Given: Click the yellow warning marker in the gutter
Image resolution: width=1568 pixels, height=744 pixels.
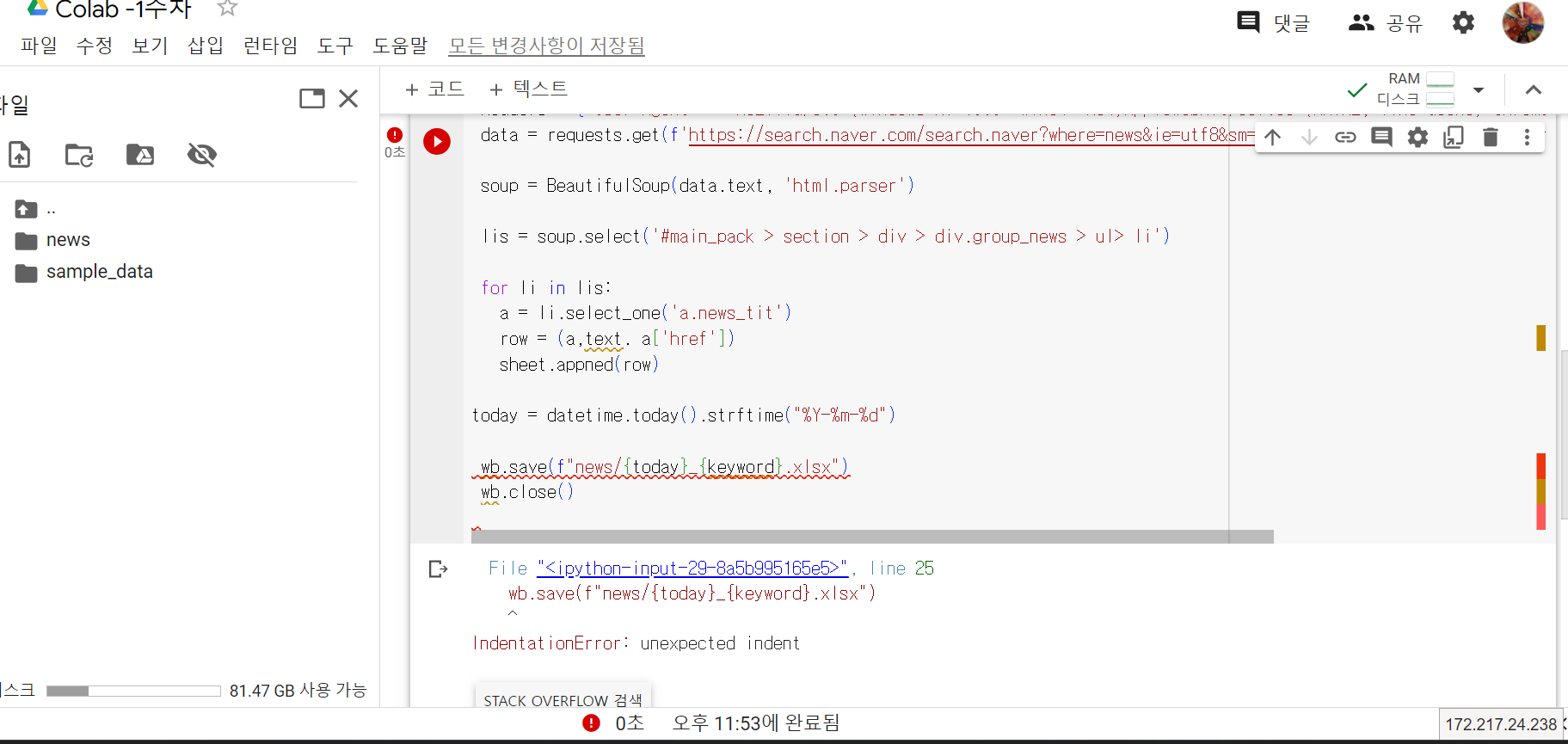Looking at the screenshot, I should click(x=1540, y=338).
